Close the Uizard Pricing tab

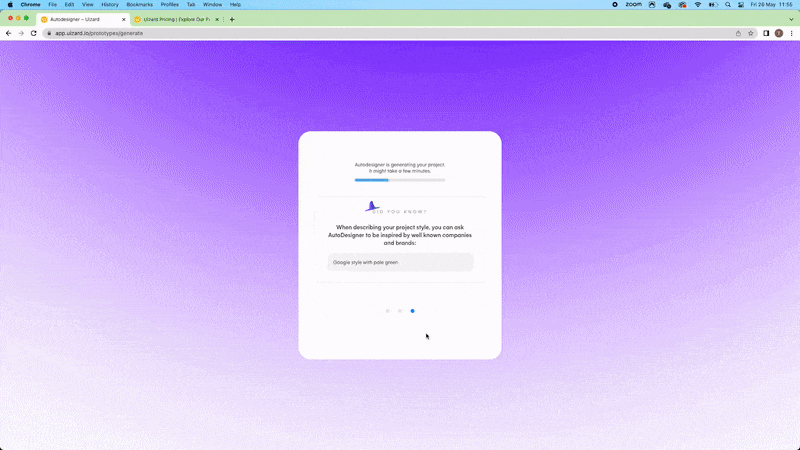coord(217,19)
